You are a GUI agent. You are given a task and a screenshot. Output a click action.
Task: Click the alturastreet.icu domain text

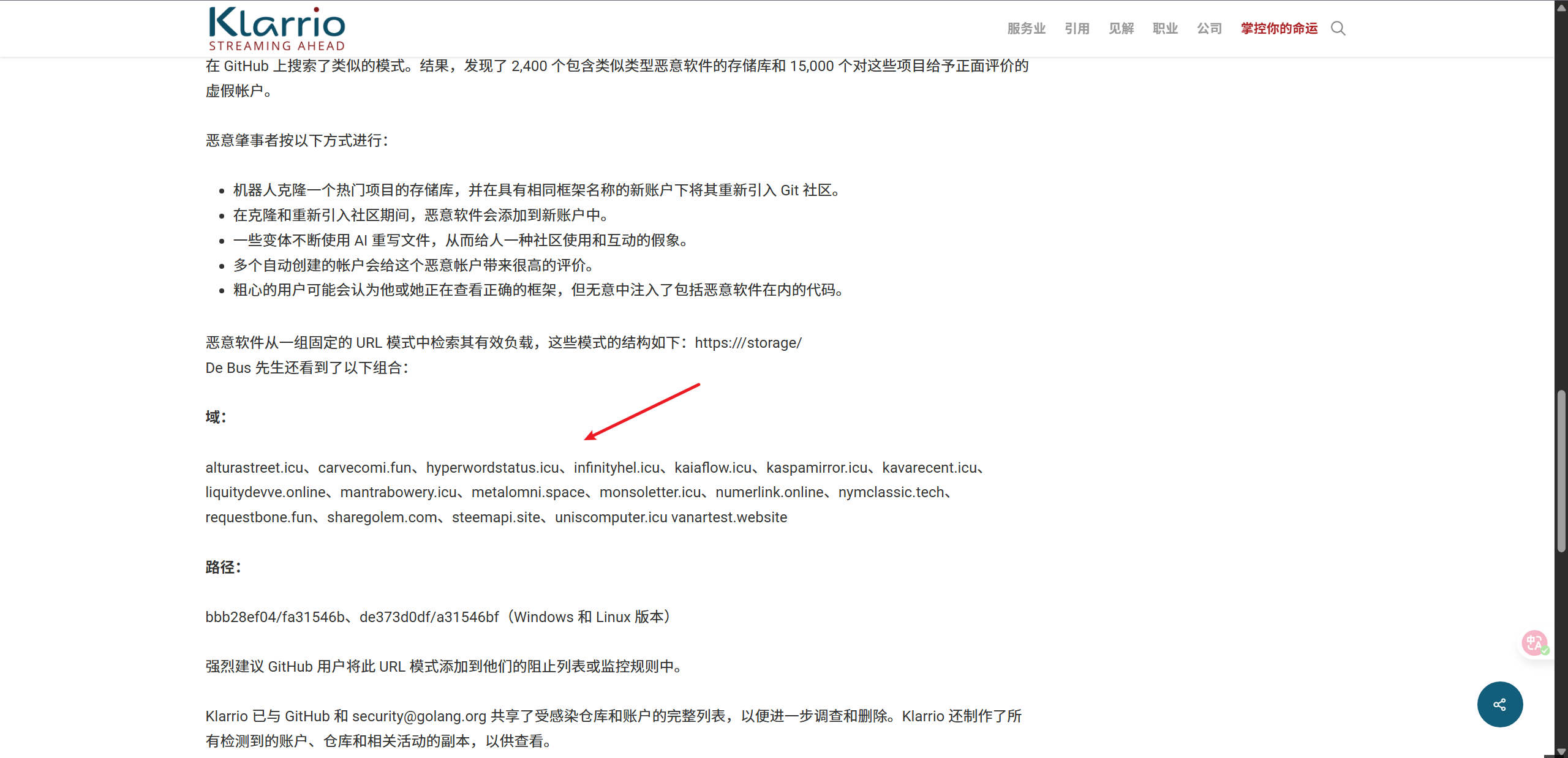coord(254,468)
